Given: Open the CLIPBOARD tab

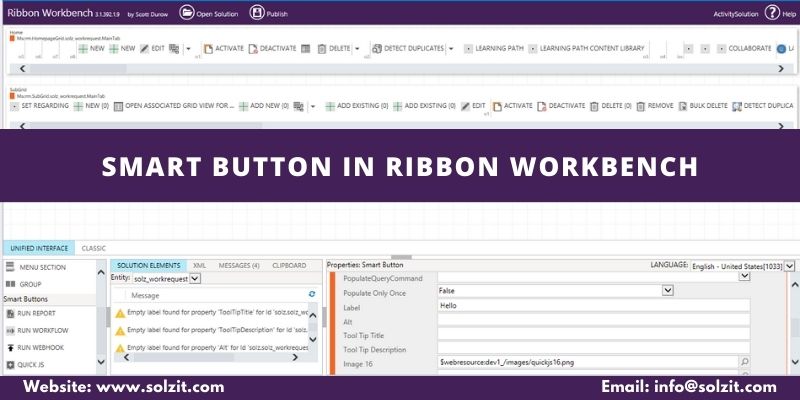Looking at the screenshot, I should pos(289,265).
